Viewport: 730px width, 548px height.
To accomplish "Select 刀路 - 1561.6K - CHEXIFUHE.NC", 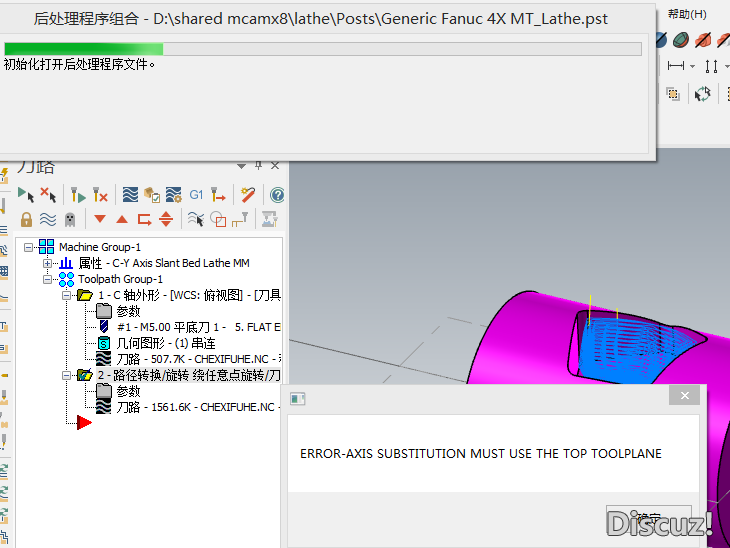I will 198,407.
